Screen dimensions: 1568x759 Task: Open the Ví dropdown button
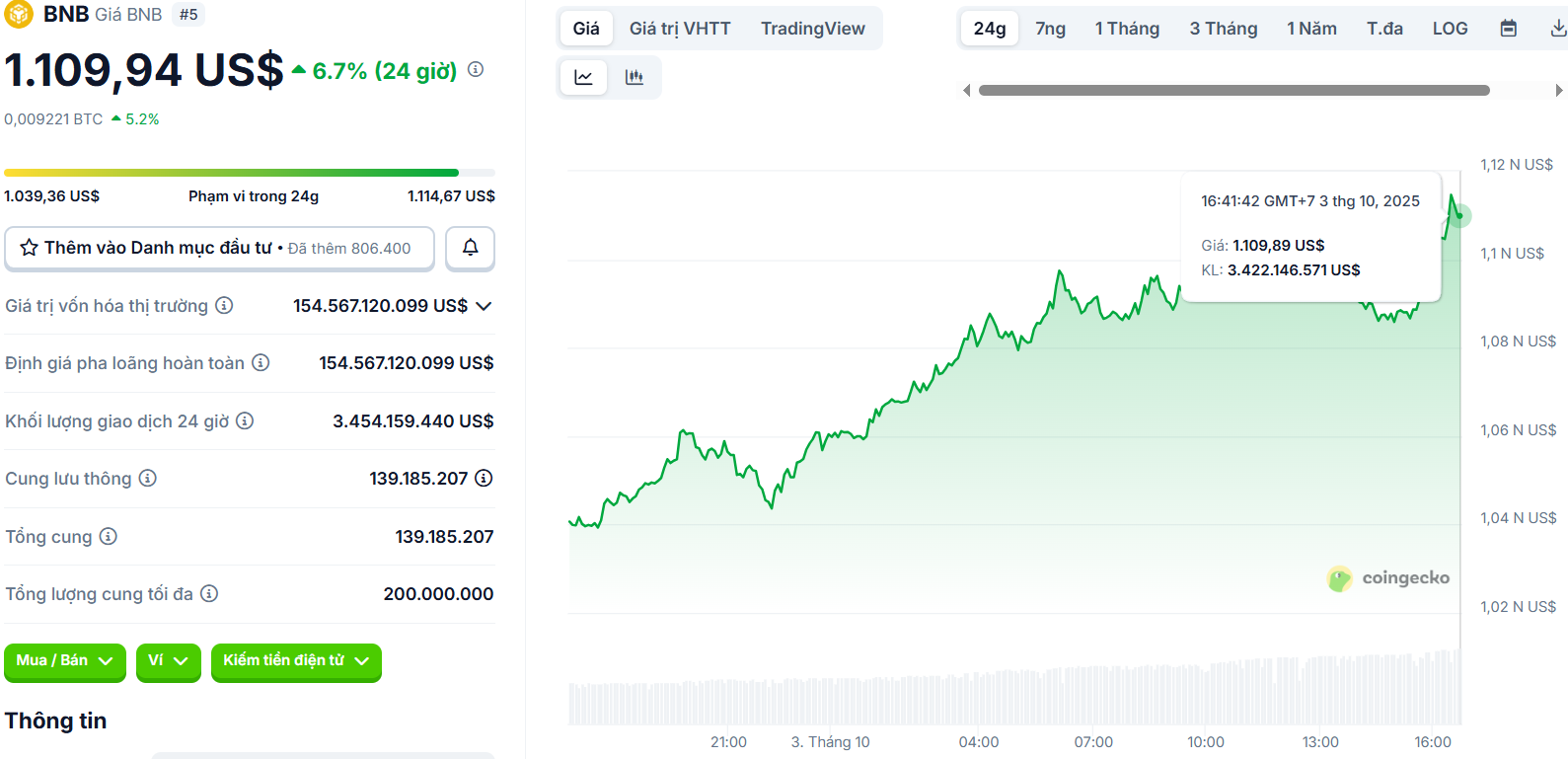click(168, 660)
